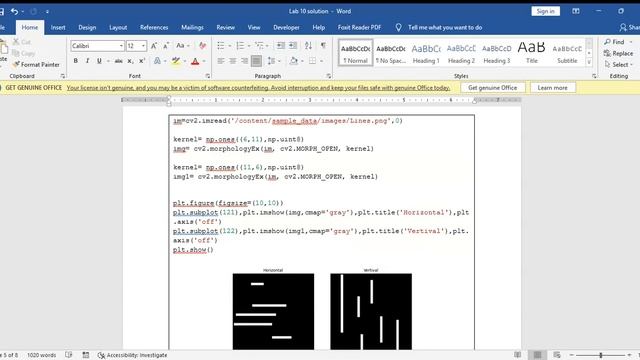Apply Heading 2 style

[x=461, y=53]
